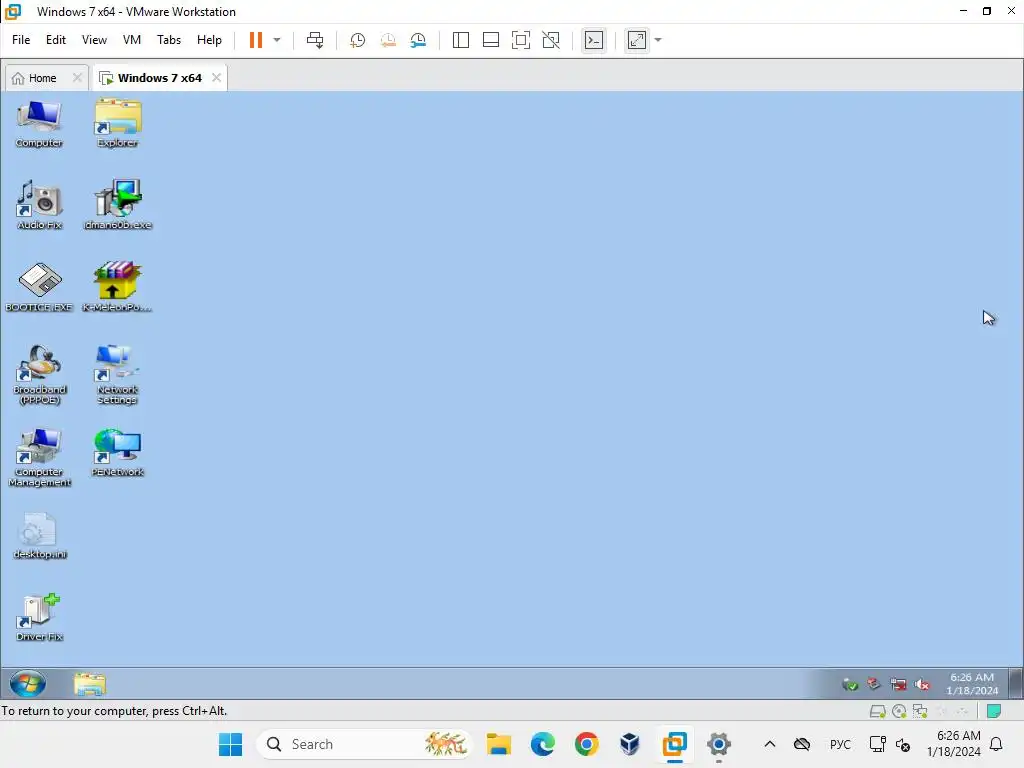The width and height of the screenshot is (1024, 768).
Task: Open the Windows 7 Start orb
Action: tap(27, 684)
